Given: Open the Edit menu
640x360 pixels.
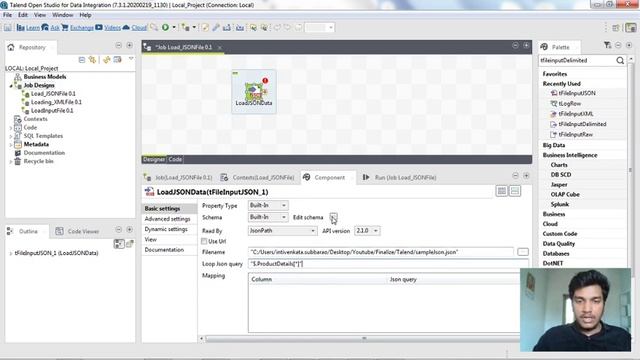Looking at the screenshot, I should point(23,15).
